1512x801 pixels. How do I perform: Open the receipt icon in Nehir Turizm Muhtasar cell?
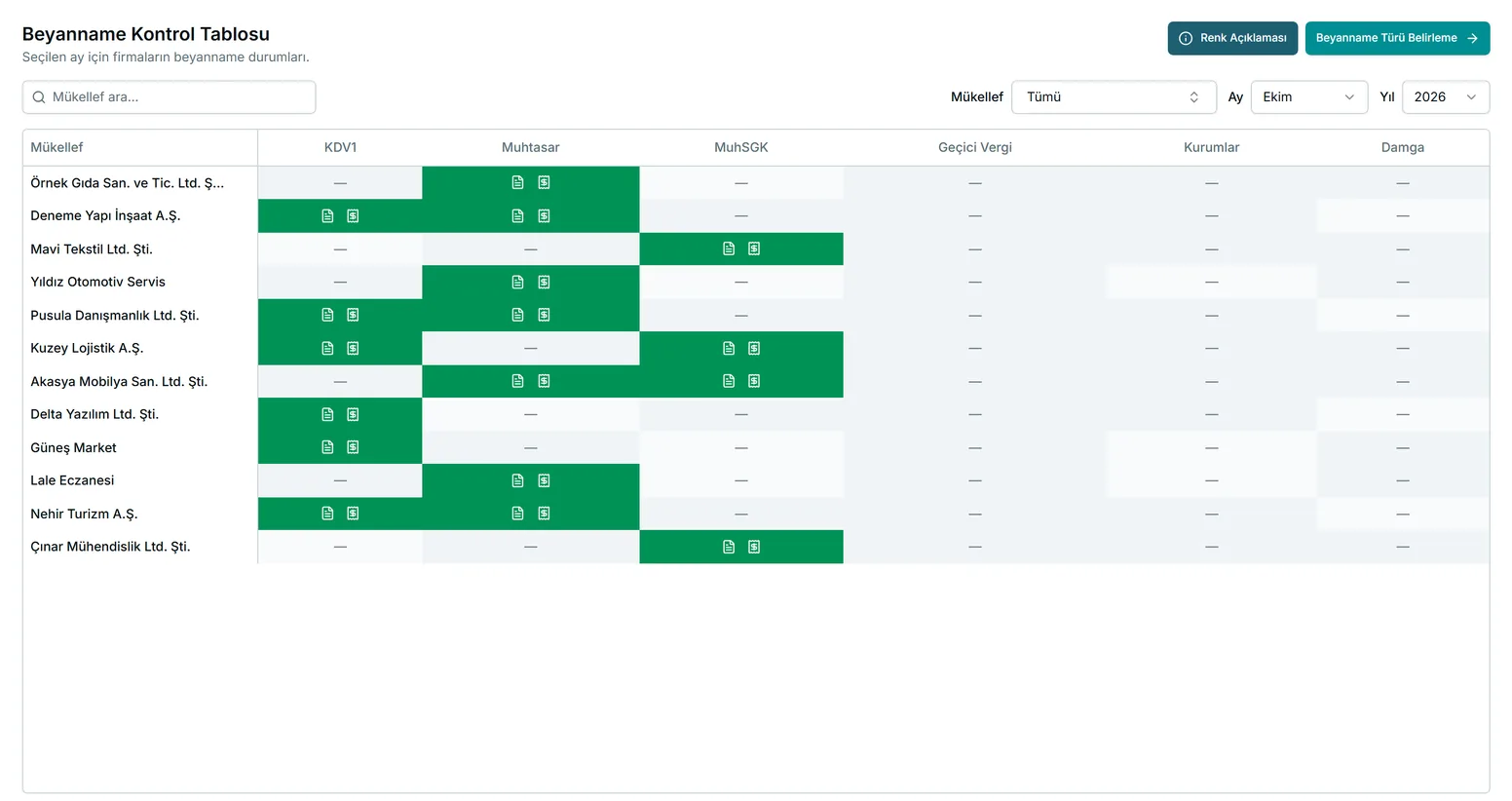(544, 514)
